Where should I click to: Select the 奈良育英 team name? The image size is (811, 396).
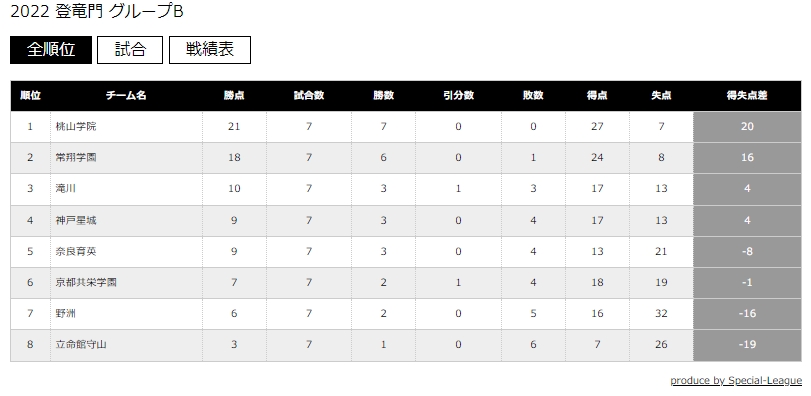pyautogui.click(x=76, y=252)
